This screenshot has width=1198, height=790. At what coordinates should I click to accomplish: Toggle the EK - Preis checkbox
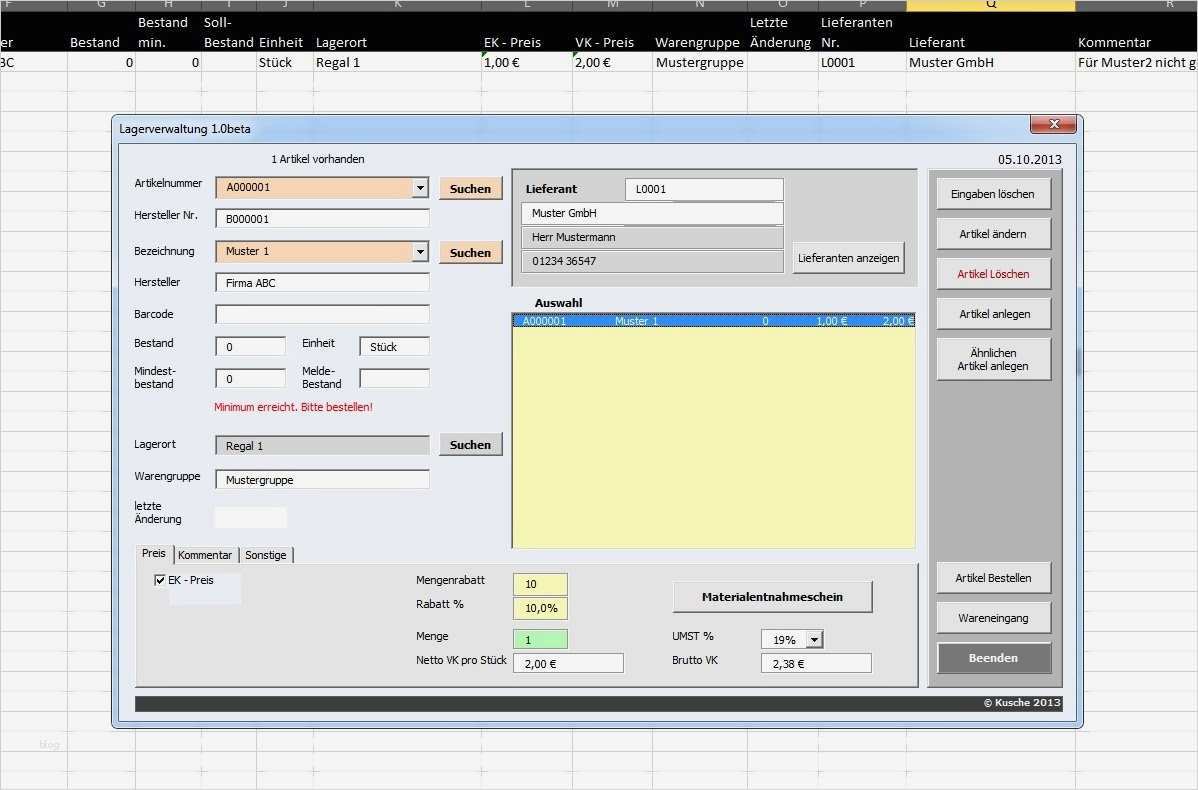click(160, 580)
